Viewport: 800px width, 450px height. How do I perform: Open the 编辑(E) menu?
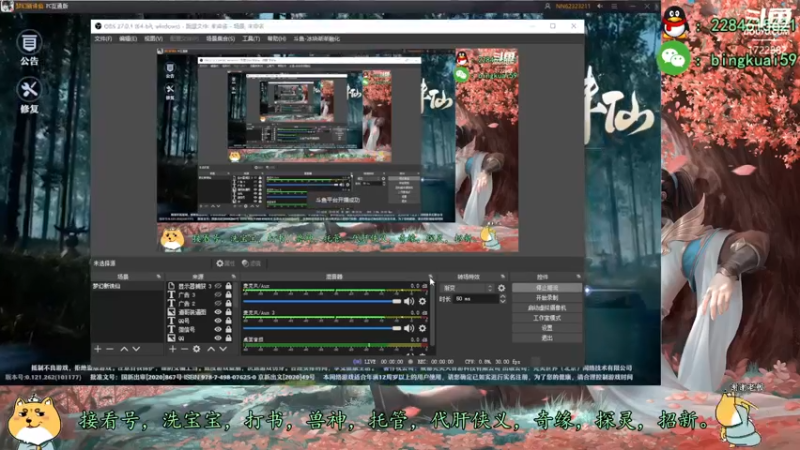coord(128,39)
